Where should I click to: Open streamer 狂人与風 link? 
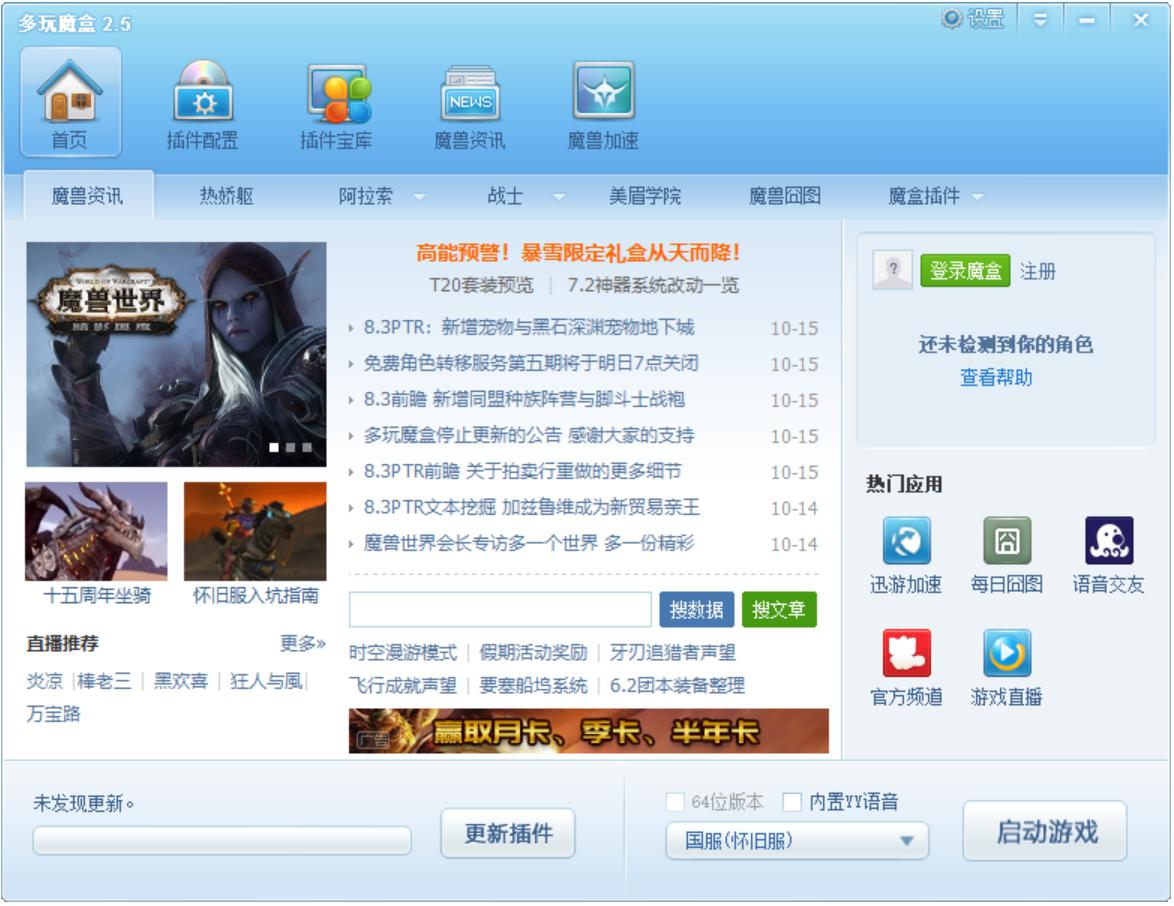pyautogui.click(x=267, y=681)
